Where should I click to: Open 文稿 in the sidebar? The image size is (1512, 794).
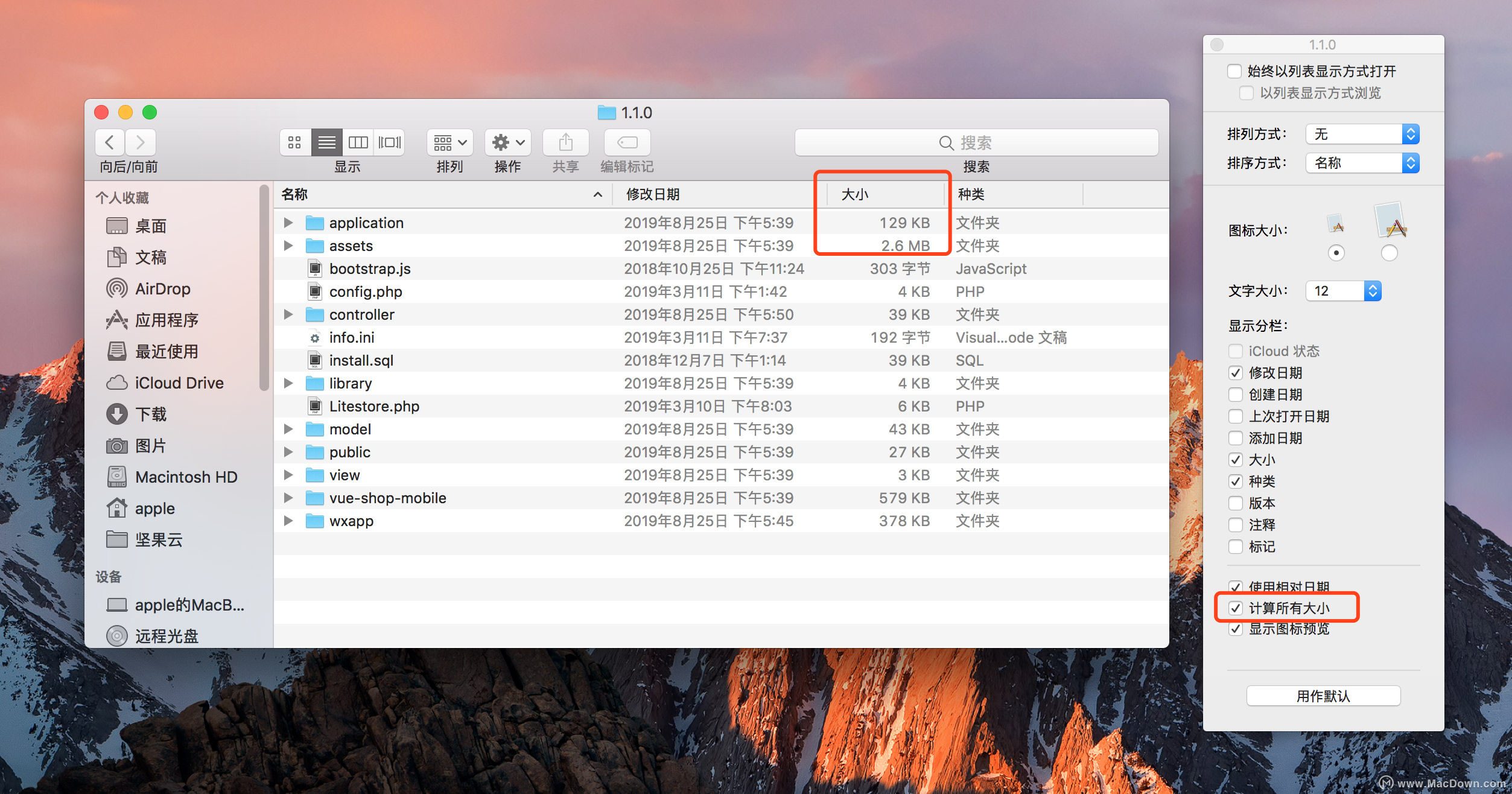pos(136,258)
